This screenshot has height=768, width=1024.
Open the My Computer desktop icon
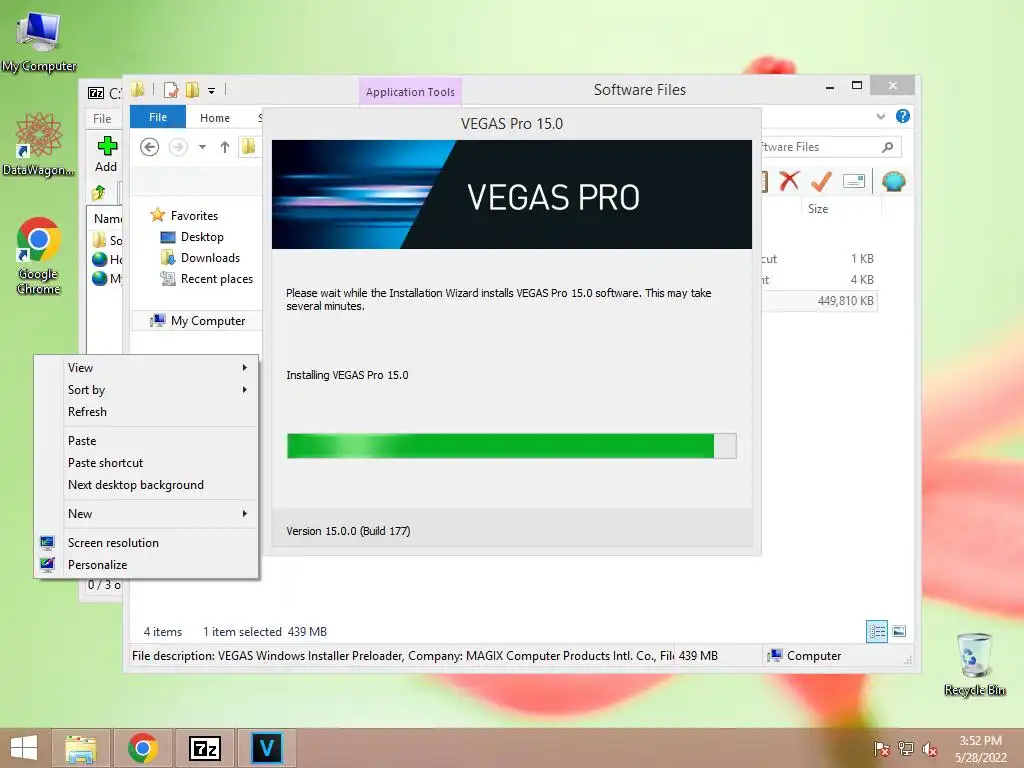coord(39,41)
